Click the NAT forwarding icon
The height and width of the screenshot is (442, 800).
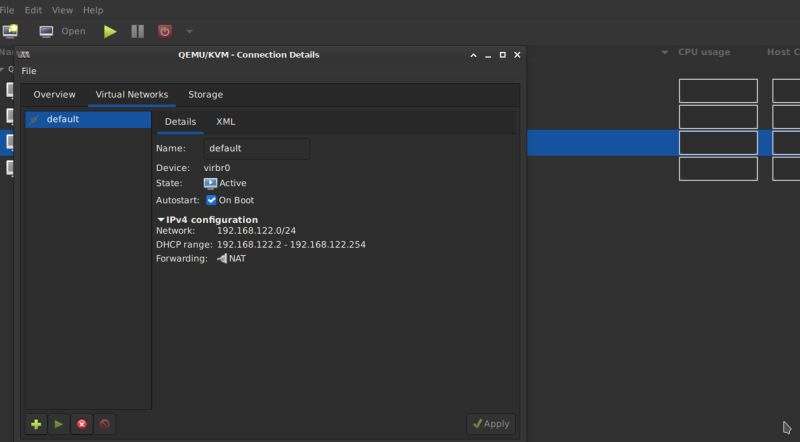pyautogui.click(x=222, y=259)
